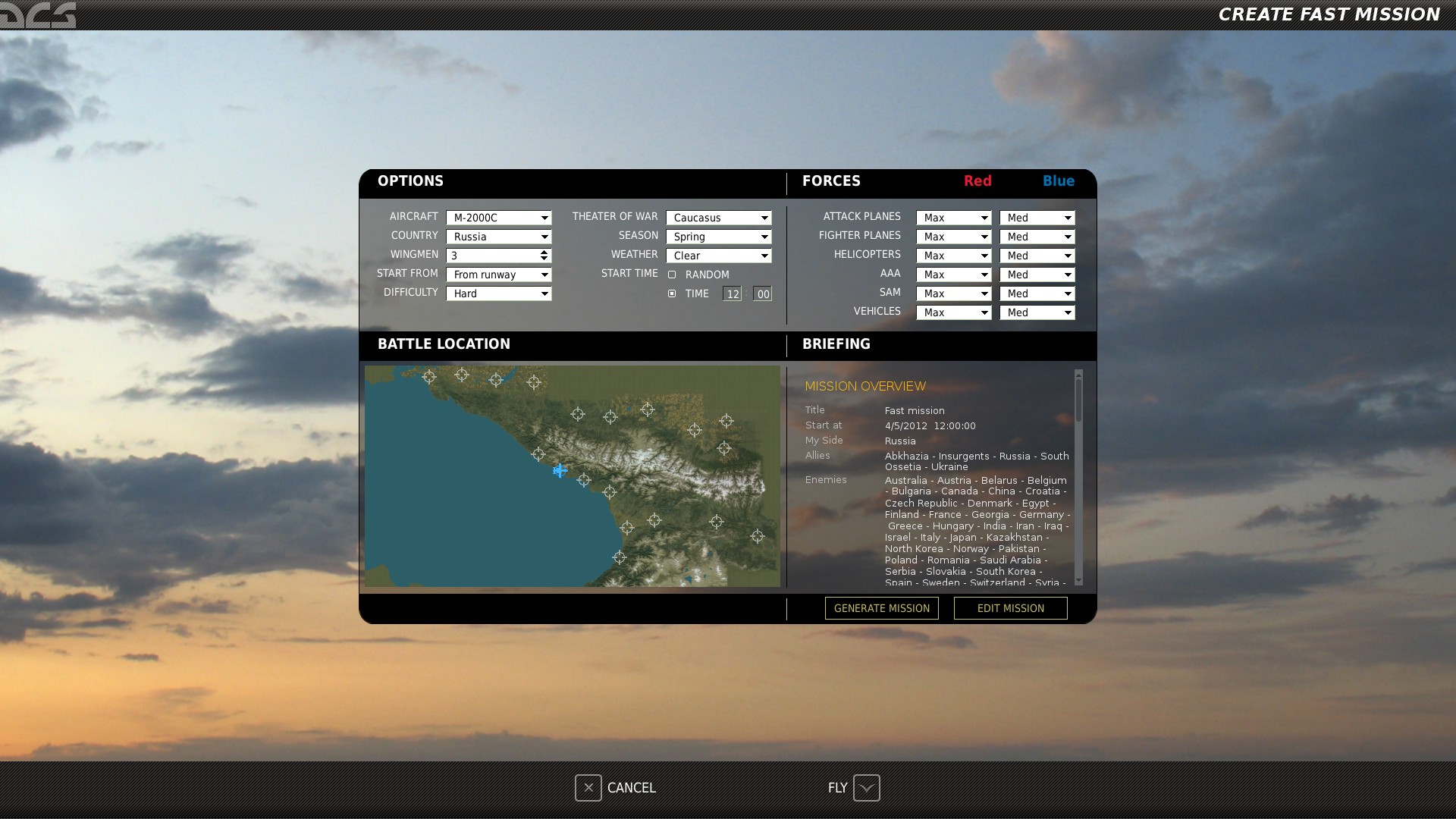The height and width of the screenshot is (819, 1456).
Task: Open the COUNTRY dropdown showing Russia
Action: coord(499,237)
